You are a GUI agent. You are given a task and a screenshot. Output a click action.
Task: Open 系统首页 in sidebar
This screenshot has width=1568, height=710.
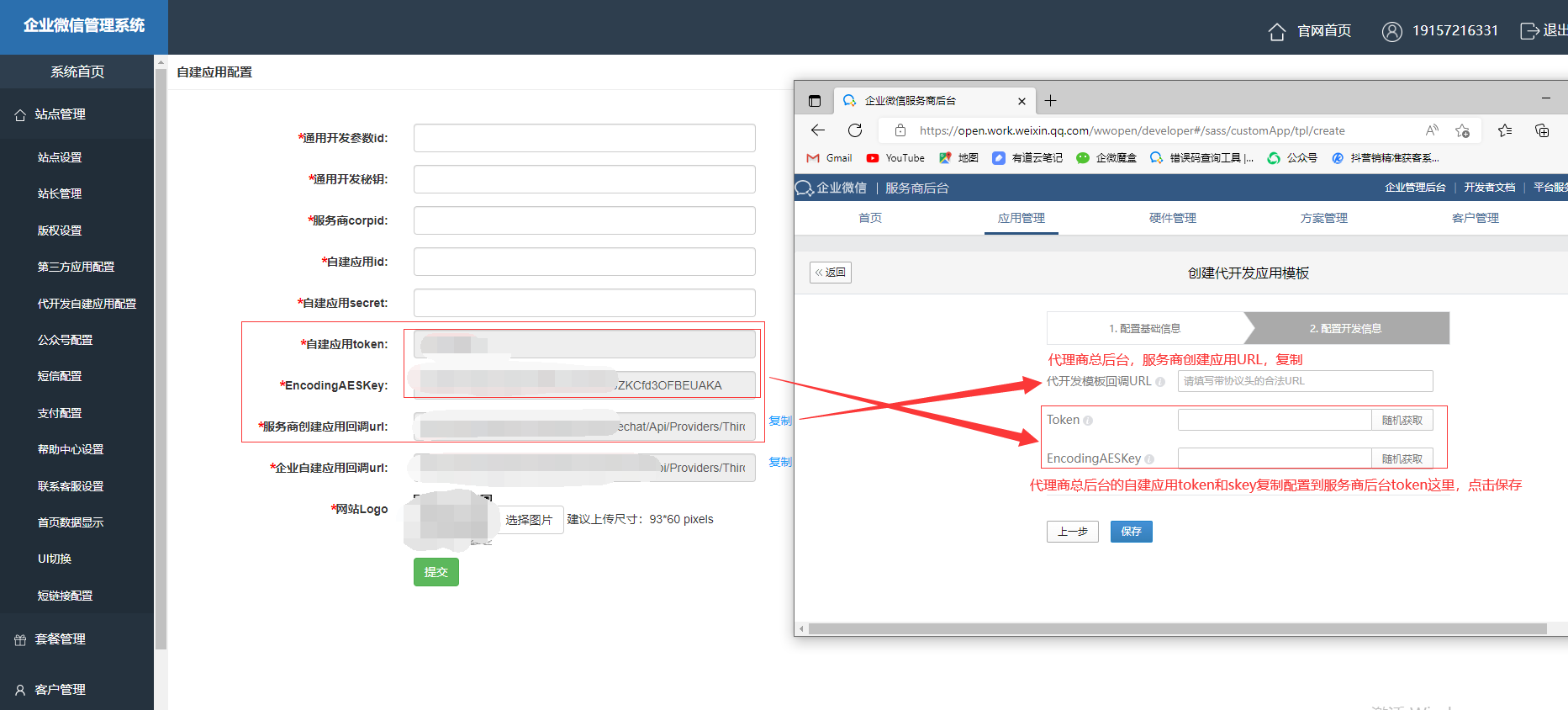77,72
